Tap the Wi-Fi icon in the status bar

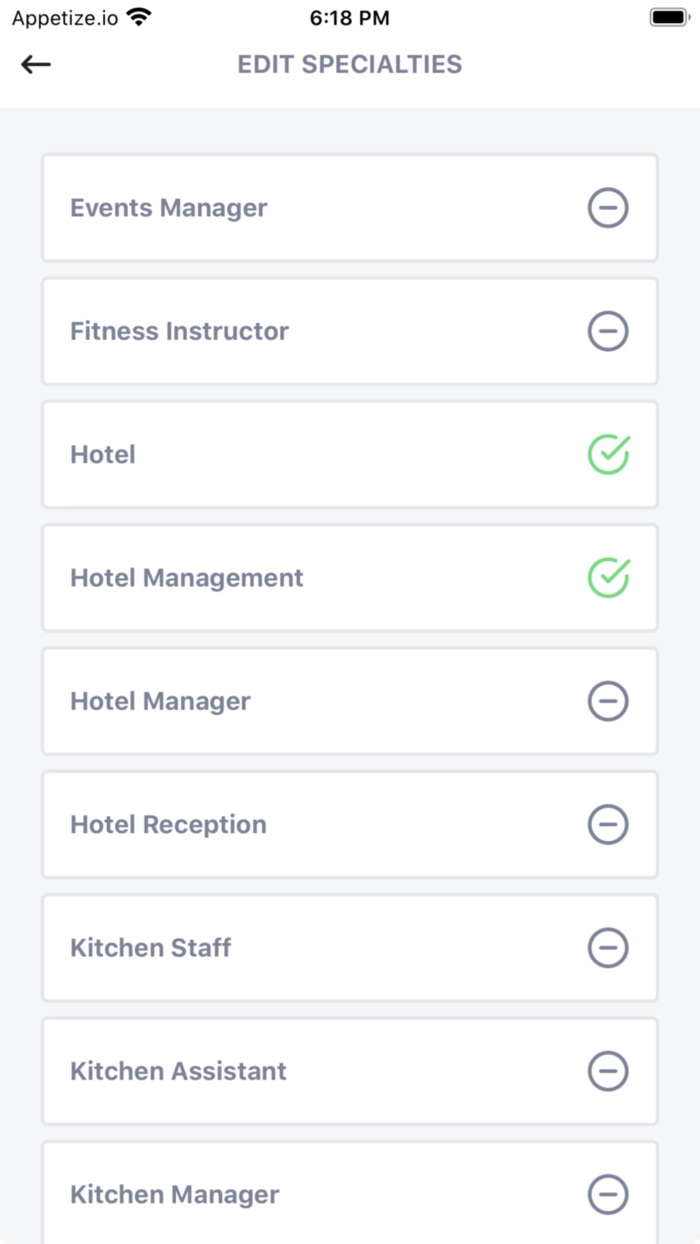click(x=140, y=16)
